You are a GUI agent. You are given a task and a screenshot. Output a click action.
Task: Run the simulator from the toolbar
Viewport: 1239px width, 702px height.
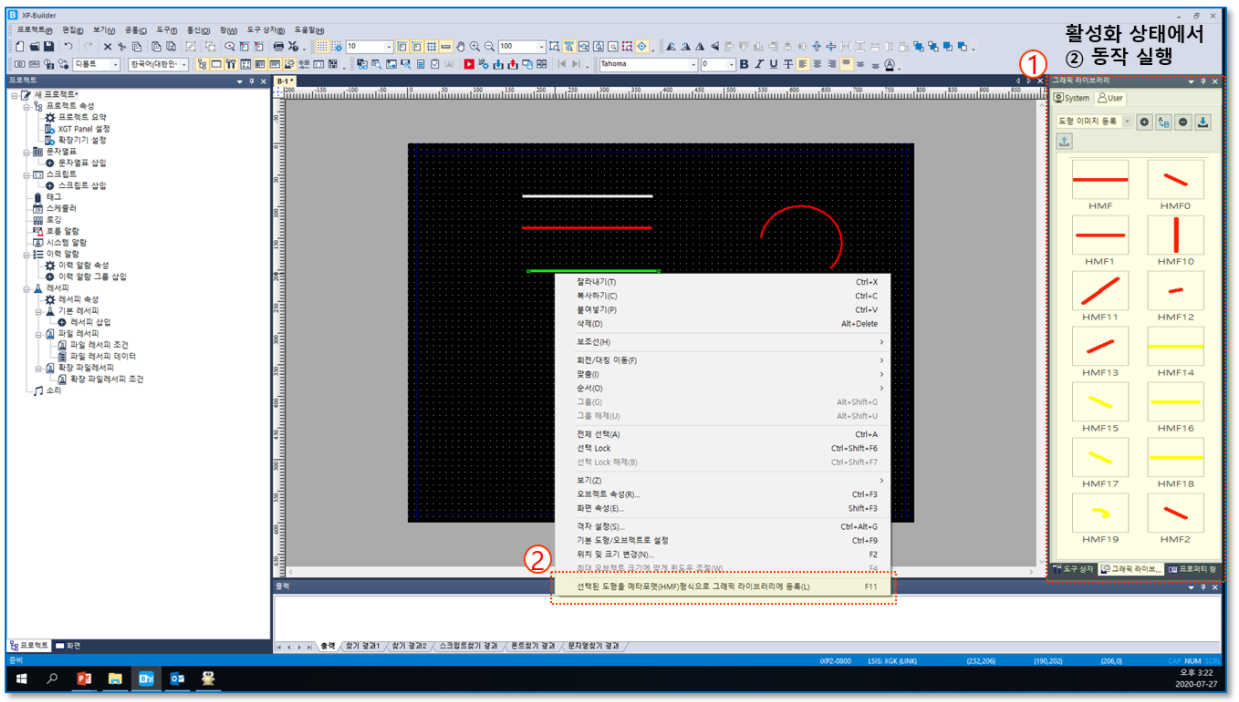coord(469,63)
